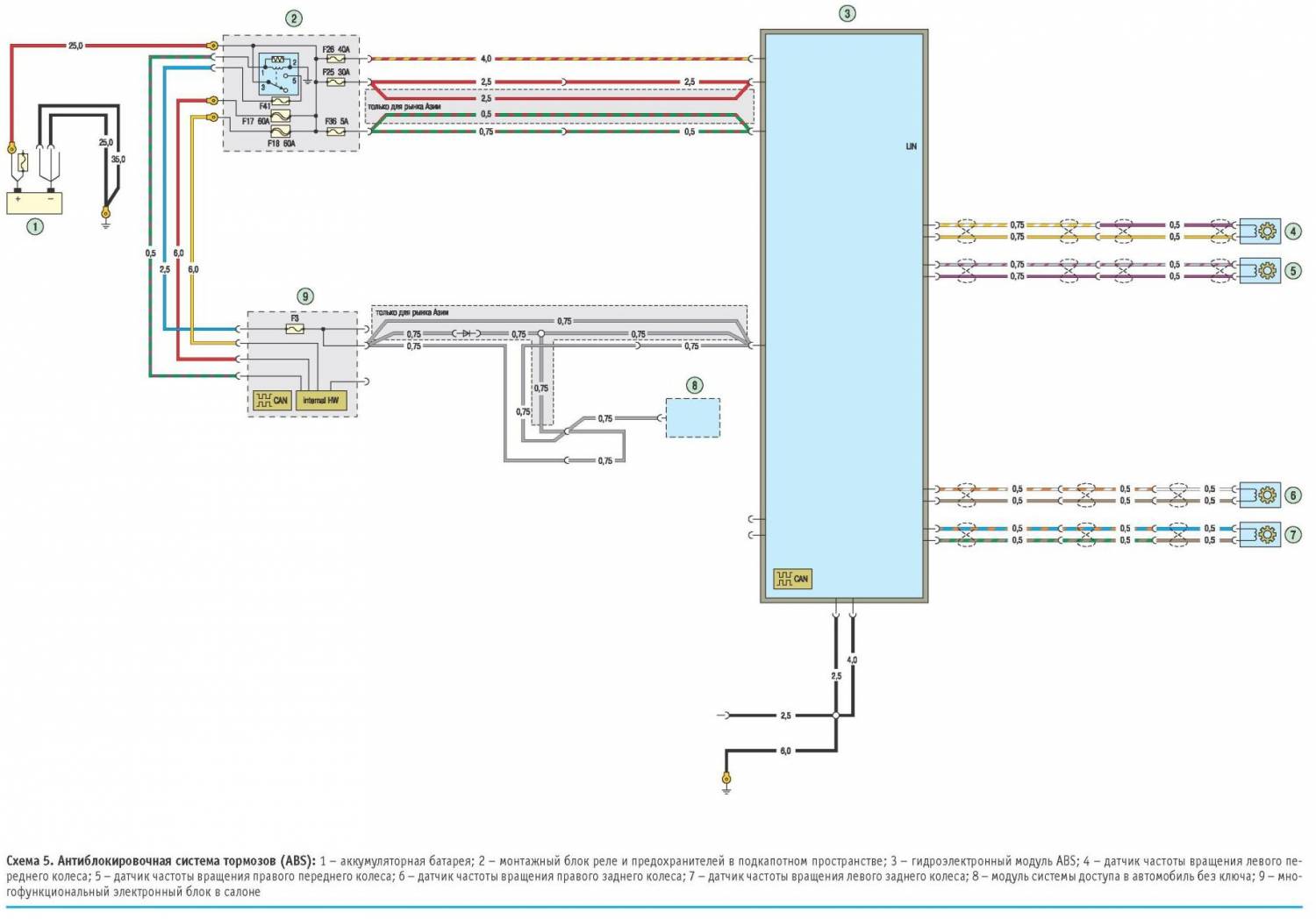Image resolution: width=1316 pixels, height=919 pixels.
Task: Select the left front wheel sensor gear icon 4
Action: (1266, 232)
